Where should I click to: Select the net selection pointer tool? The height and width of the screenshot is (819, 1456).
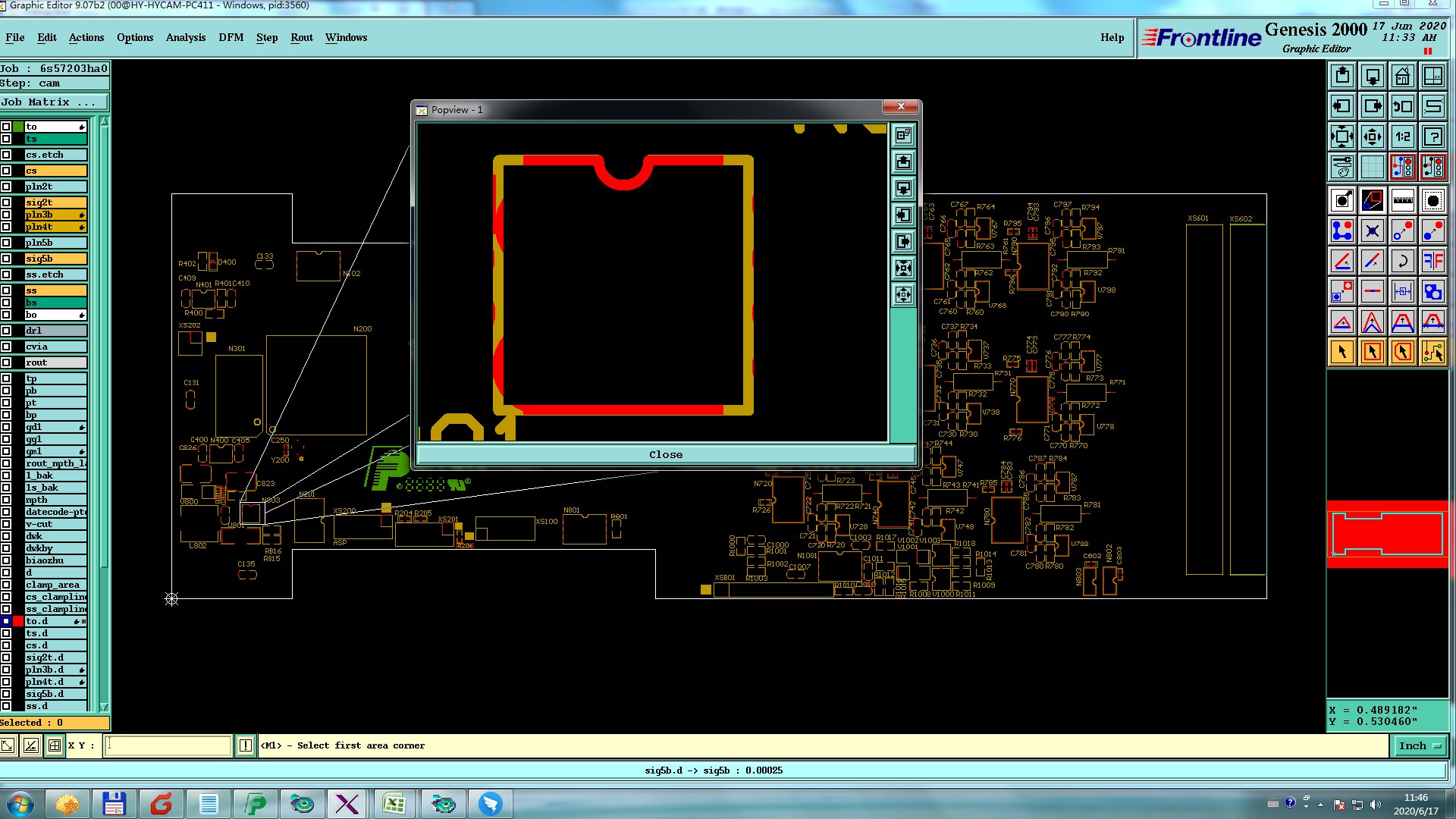(1432, 352)
